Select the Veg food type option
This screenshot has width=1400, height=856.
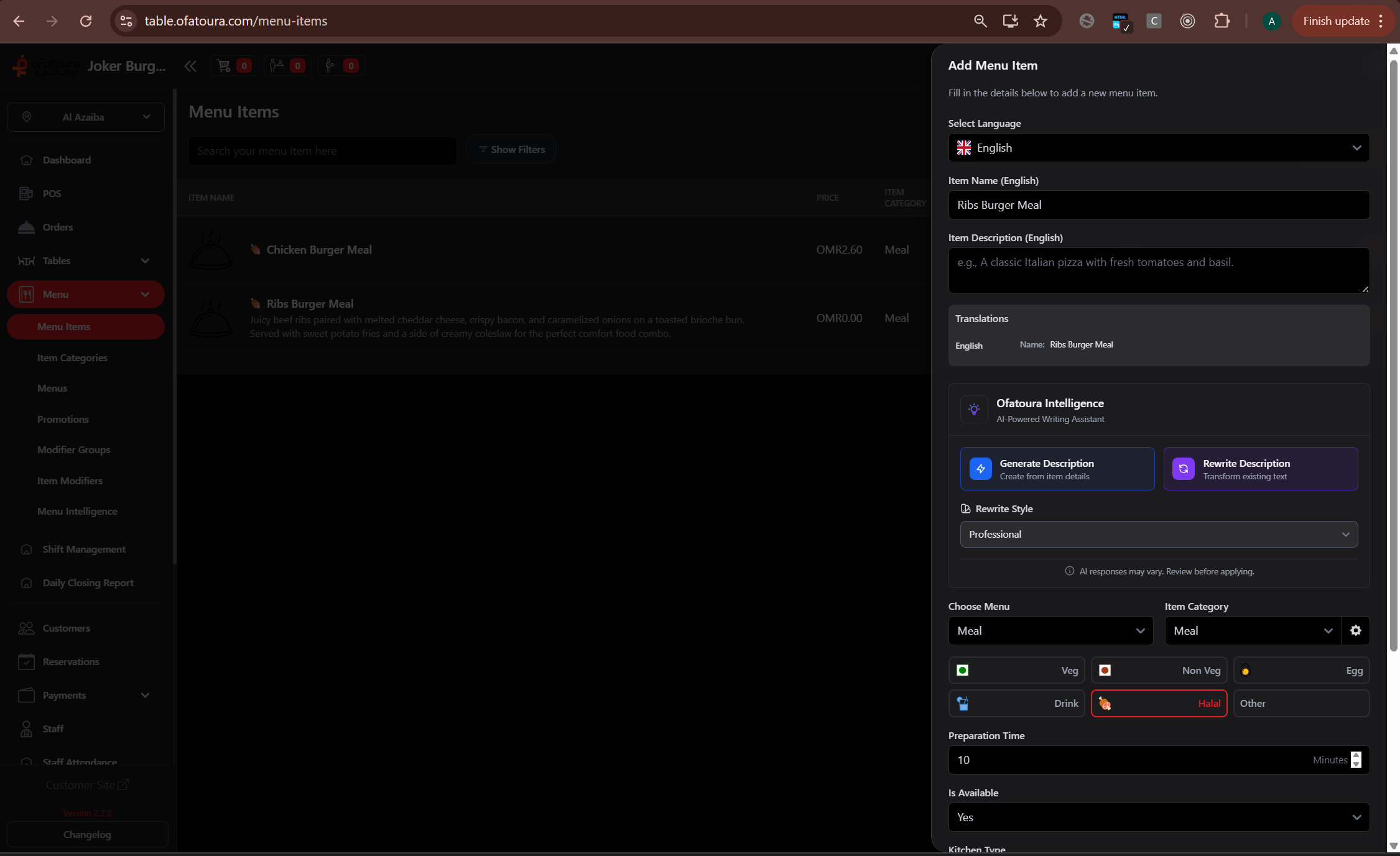click(1016, 670)
